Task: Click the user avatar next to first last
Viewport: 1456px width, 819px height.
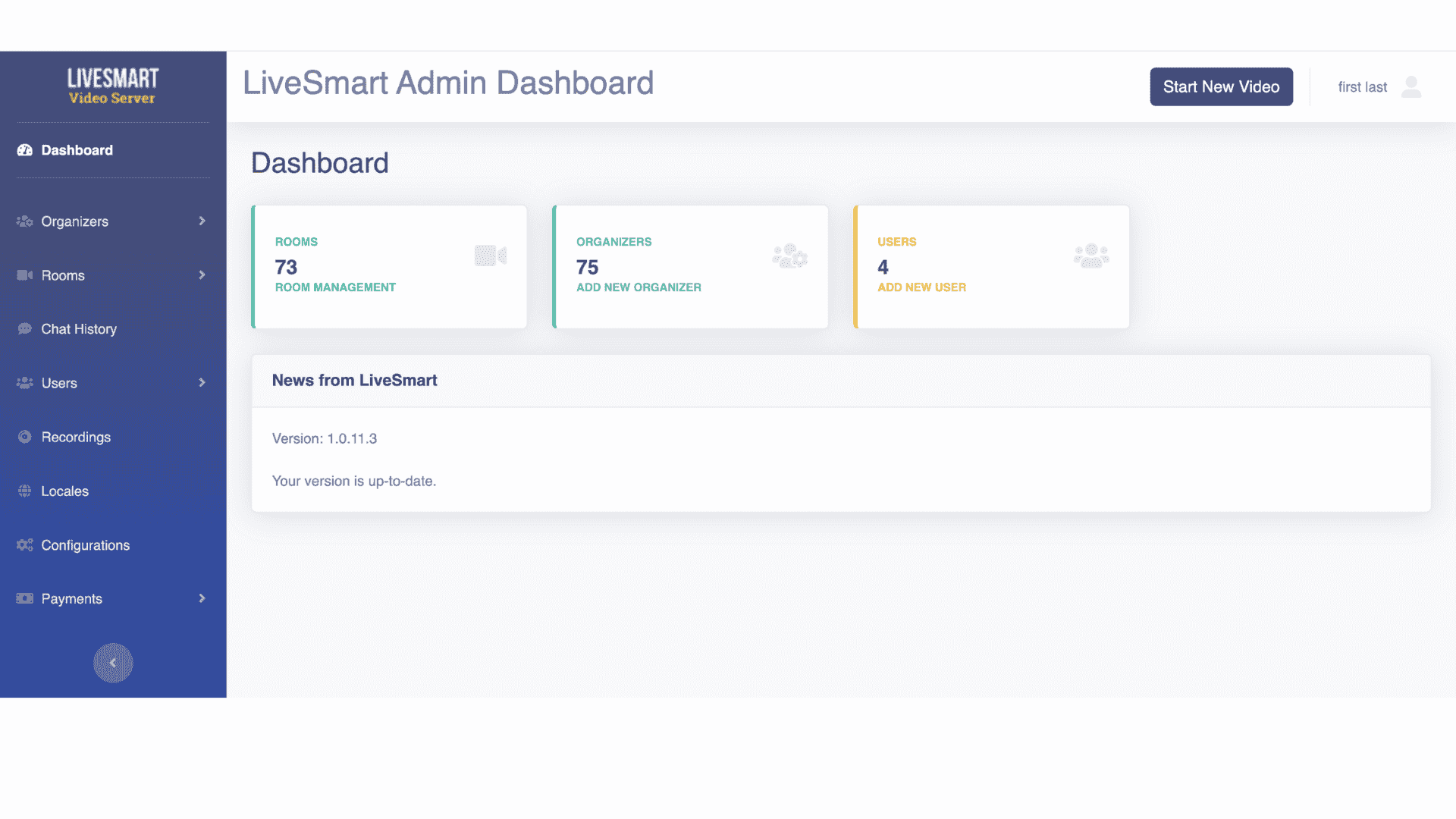Action: [x=1411, y=86]
